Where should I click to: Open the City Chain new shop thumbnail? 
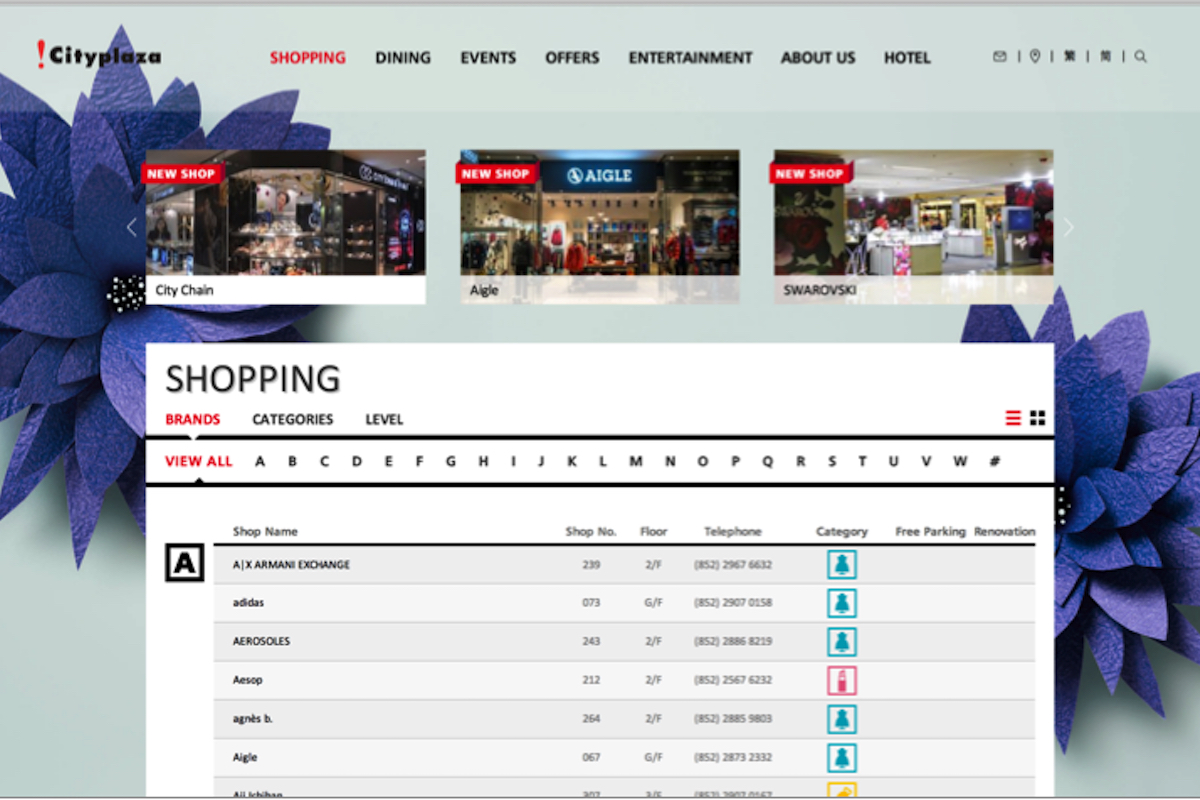[286, 227]
